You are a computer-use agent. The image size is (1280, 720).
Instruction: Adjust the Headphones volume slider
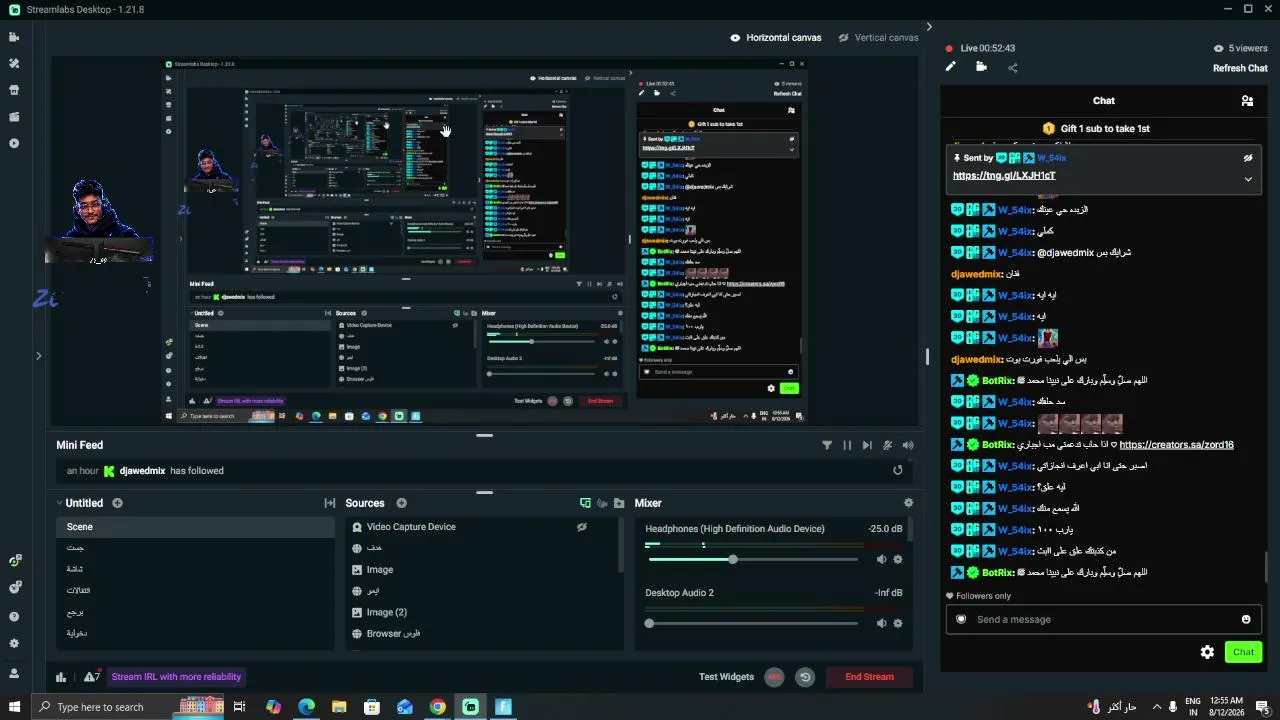(x=753, y=560)
